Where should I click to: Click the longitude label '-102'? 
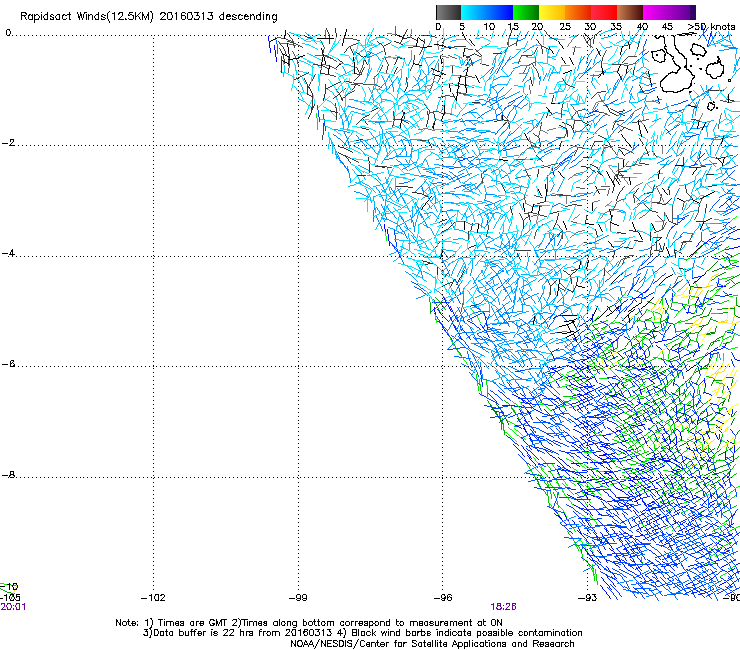pos(153,598)
